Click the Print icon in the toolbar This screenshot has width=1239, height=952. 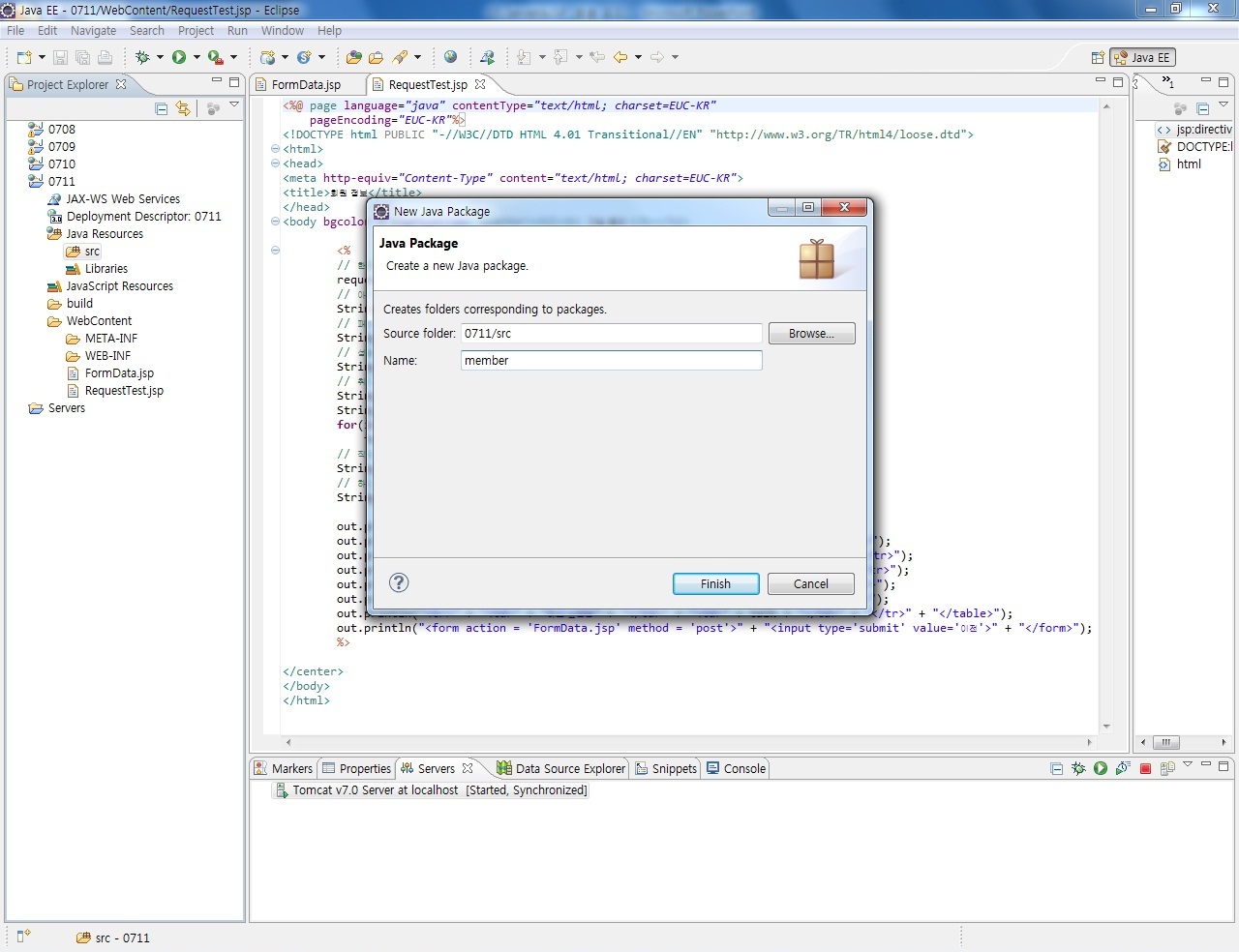click(105, 57)
